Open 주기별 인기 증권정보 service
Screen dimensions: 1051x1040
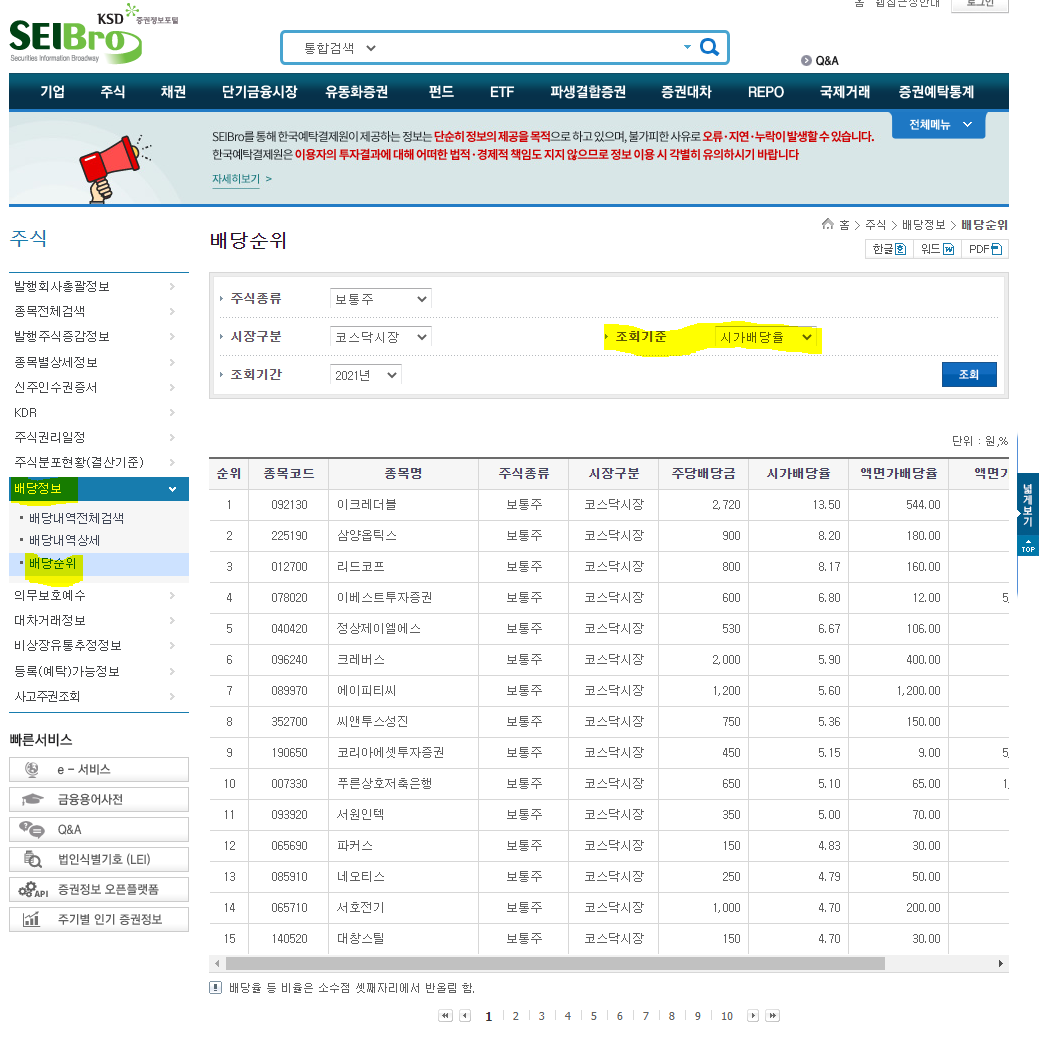coord(99,919)
